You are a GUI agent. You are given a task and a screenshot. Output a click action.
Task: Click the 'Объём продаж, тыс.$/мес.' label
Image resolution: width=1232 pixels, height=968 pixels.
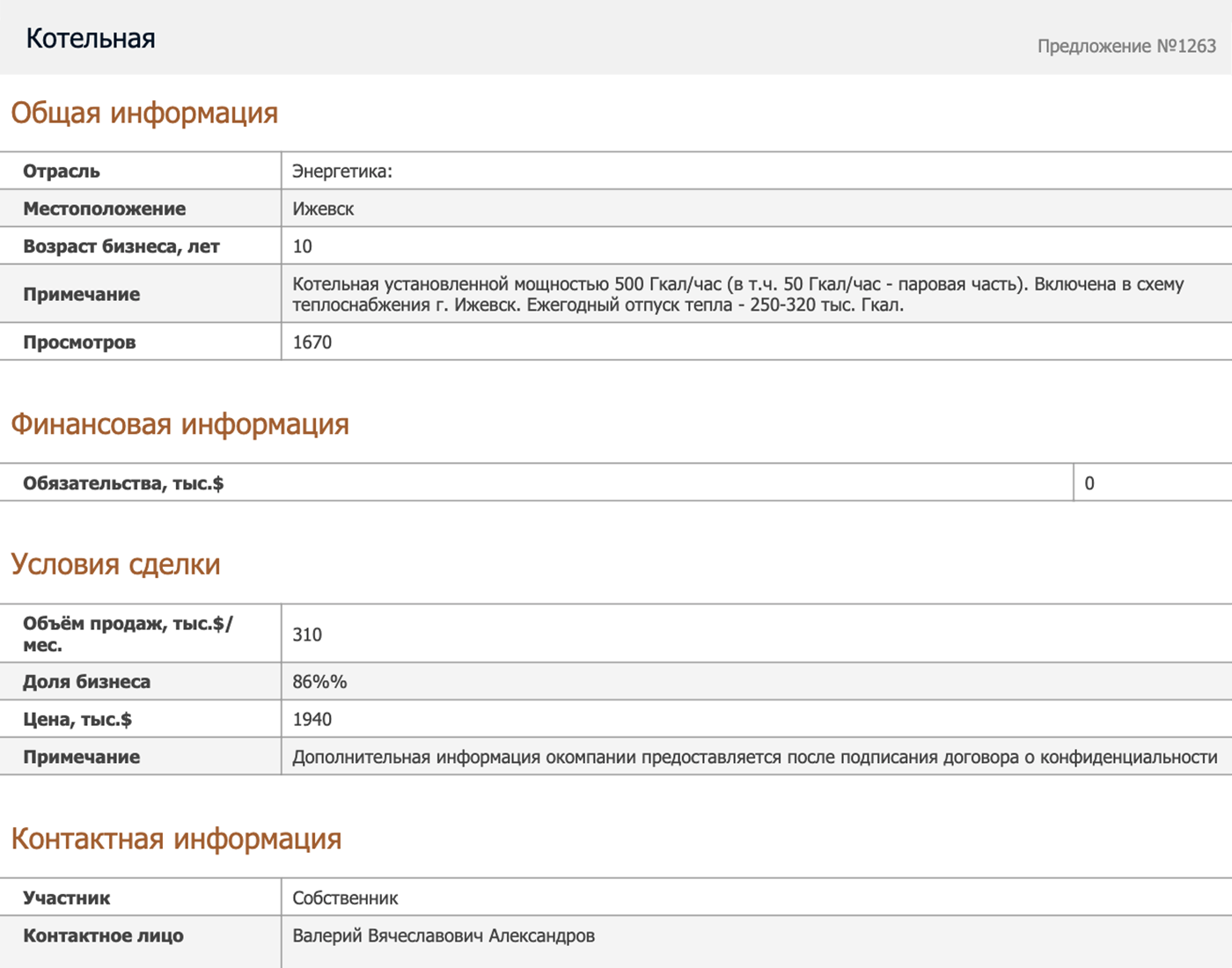point(128,634)
